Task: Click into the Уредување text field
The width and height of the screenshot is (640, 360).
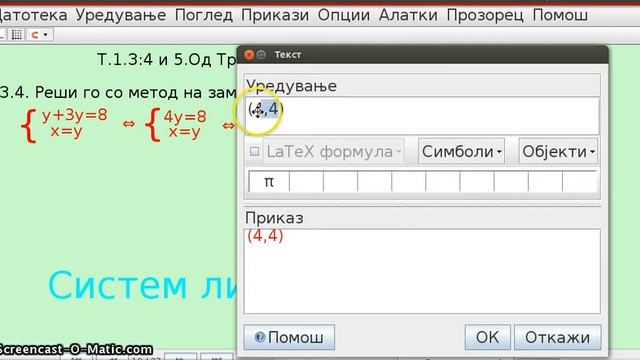Action: pyautogui.click(x=422, y=116)
